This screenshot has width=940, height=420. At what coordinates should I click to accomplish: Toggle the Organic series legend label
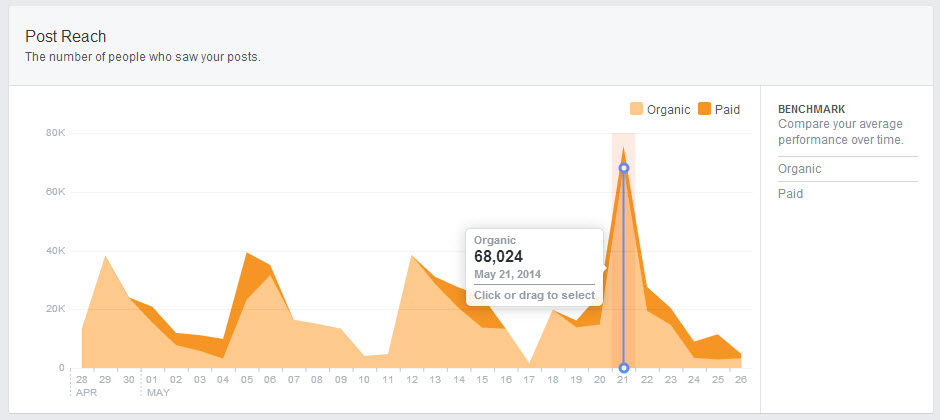(668, 109)
